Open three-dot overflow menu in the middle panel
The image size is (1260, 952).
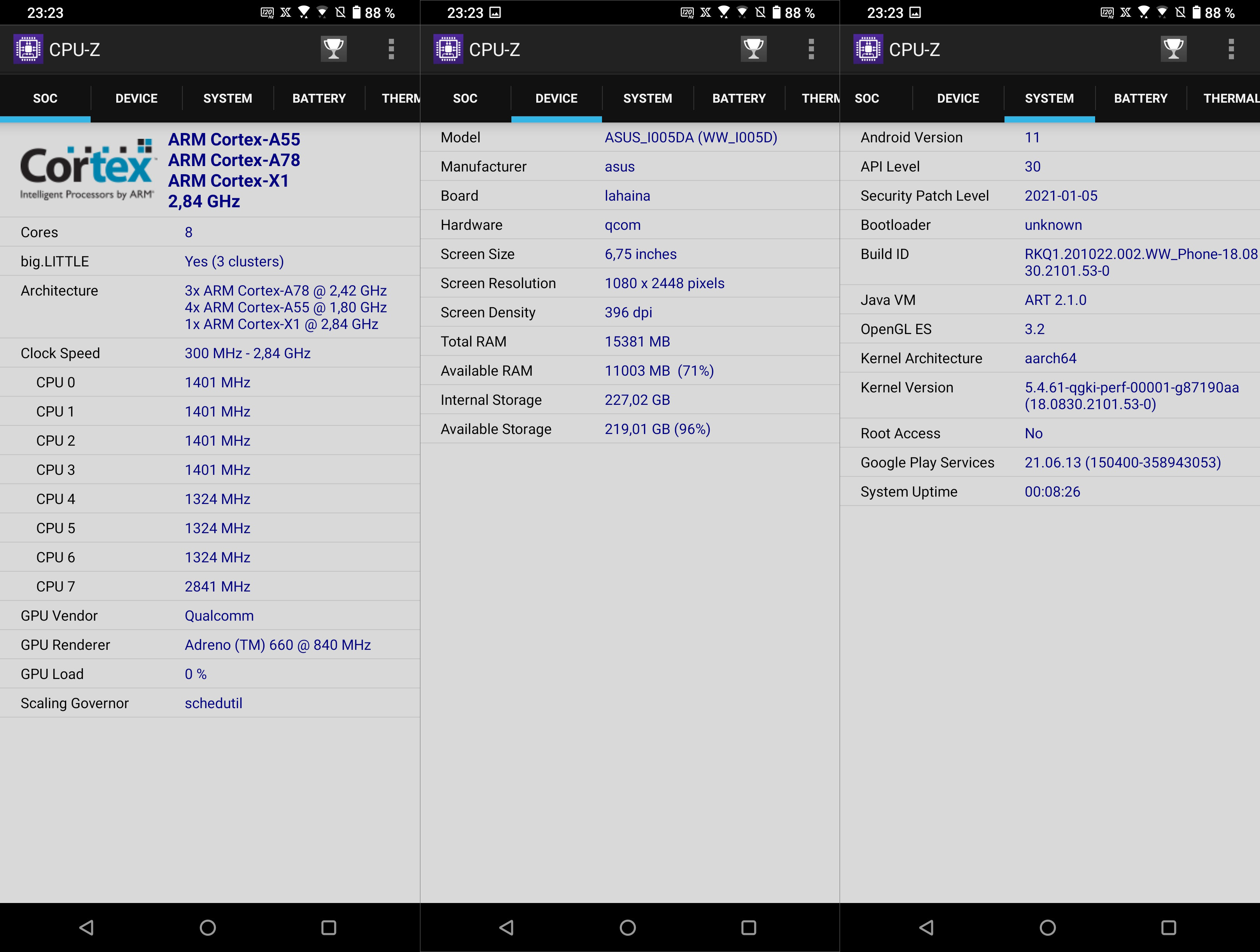[810, 49]
